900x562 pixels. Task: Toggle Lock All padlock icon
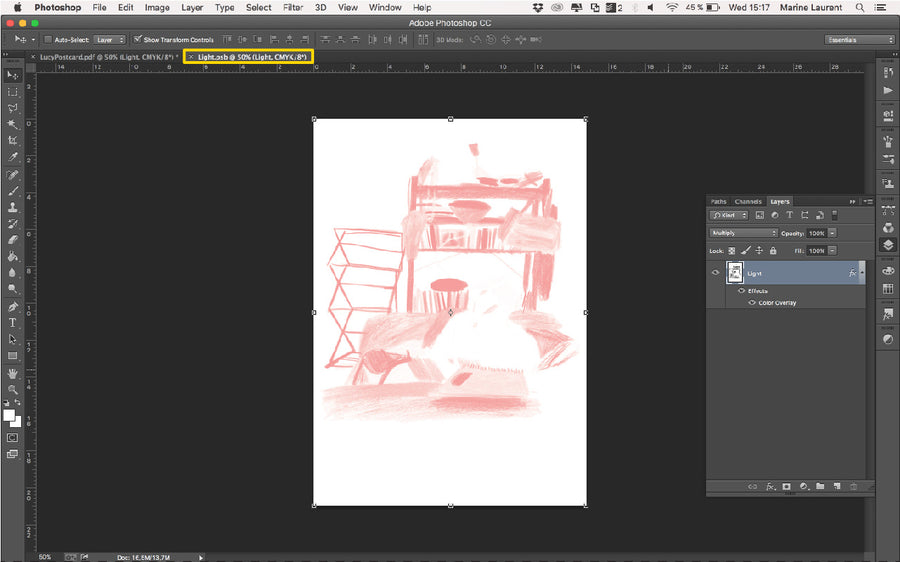coord(773,251)
